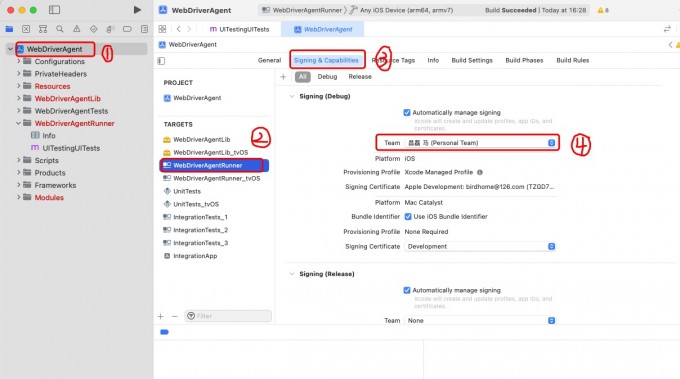Image resolution: width=680 pixels, height=379 pixels.
Task: Switch to Signing & Capabilities tab
Action: [x=326, y=60]
